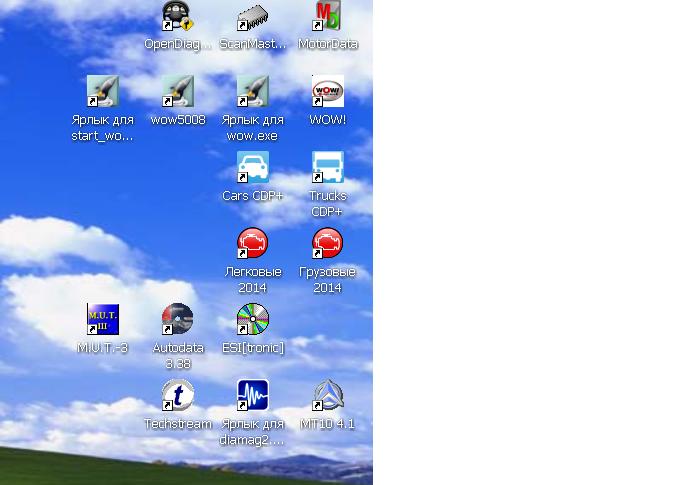The width and height of the screenshot is (683, 485).
Task: Click the 'wow5008' label text
Action: [178, 120]
